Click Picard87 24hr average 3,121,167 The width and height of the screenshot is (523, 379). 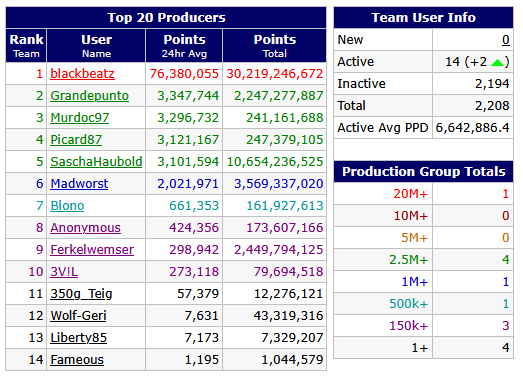188,140
